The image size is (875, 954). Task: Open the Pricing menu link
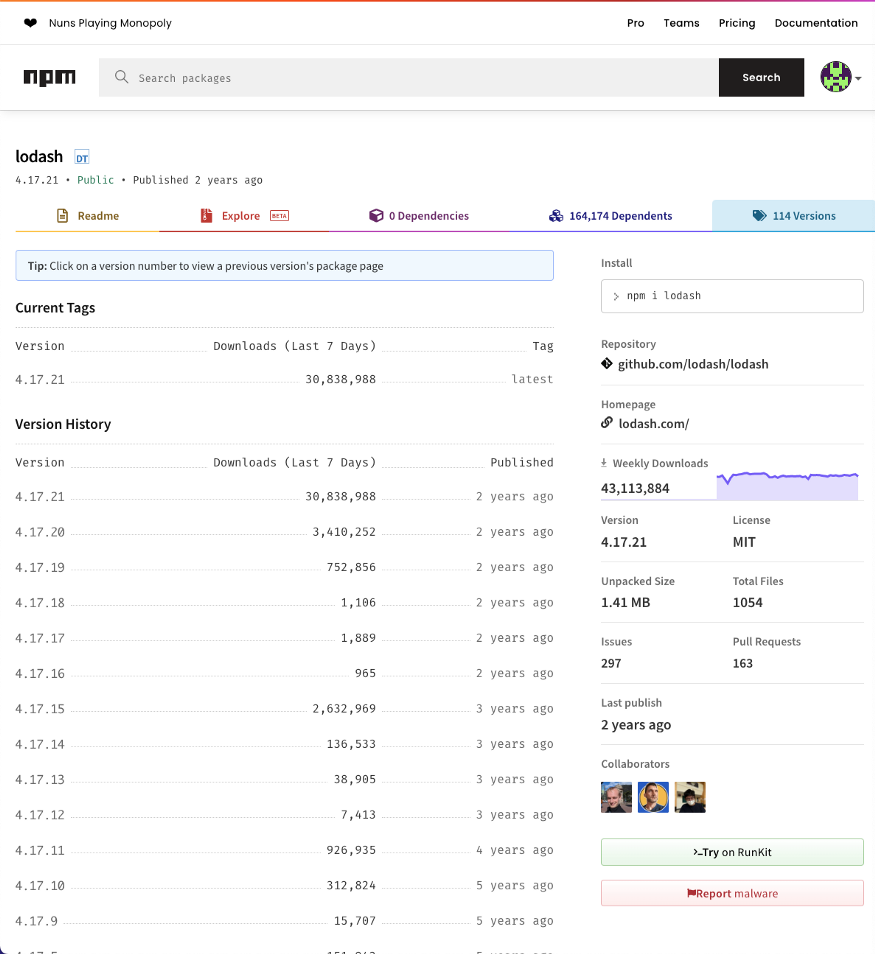coord(736,23)
